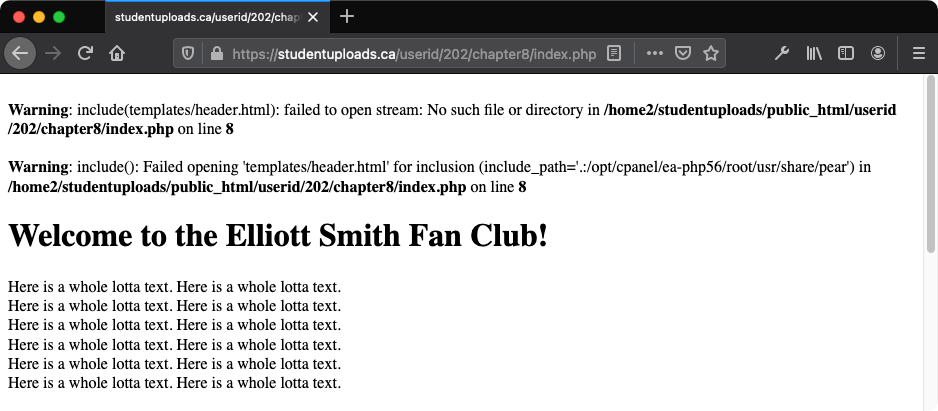Viewport: 938px width, 411px height.
Task: Go back to the previous page
Action: point(20,53)
